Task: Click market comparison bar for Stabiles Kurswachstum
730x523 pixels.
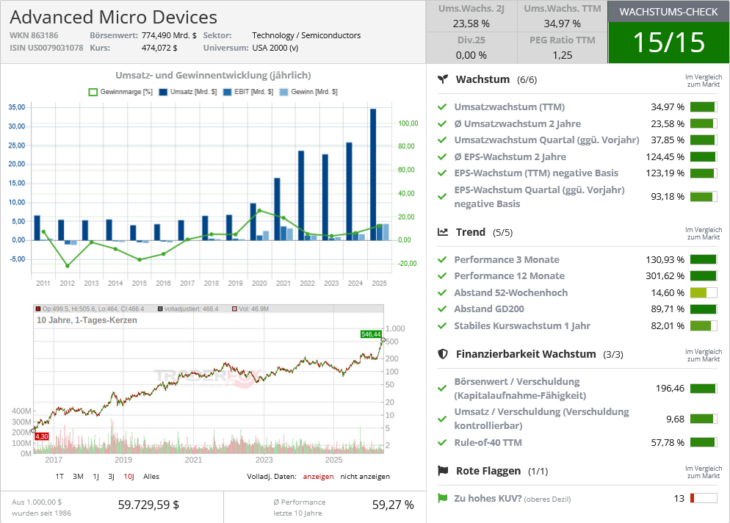Action: pyautogui.click(x=703, y=326)
